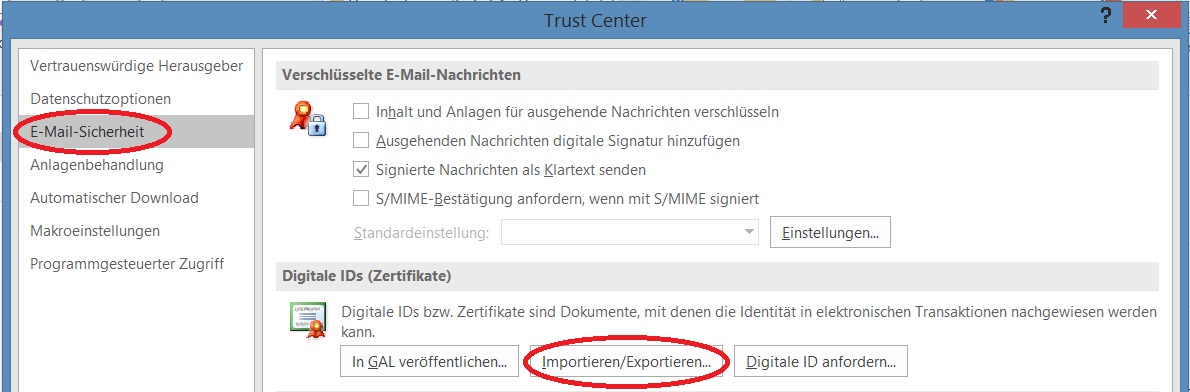The image size is (1190, 392).
Task: Click the encrypted mail ribbon-and-lock icon
Action: (308, 119)
